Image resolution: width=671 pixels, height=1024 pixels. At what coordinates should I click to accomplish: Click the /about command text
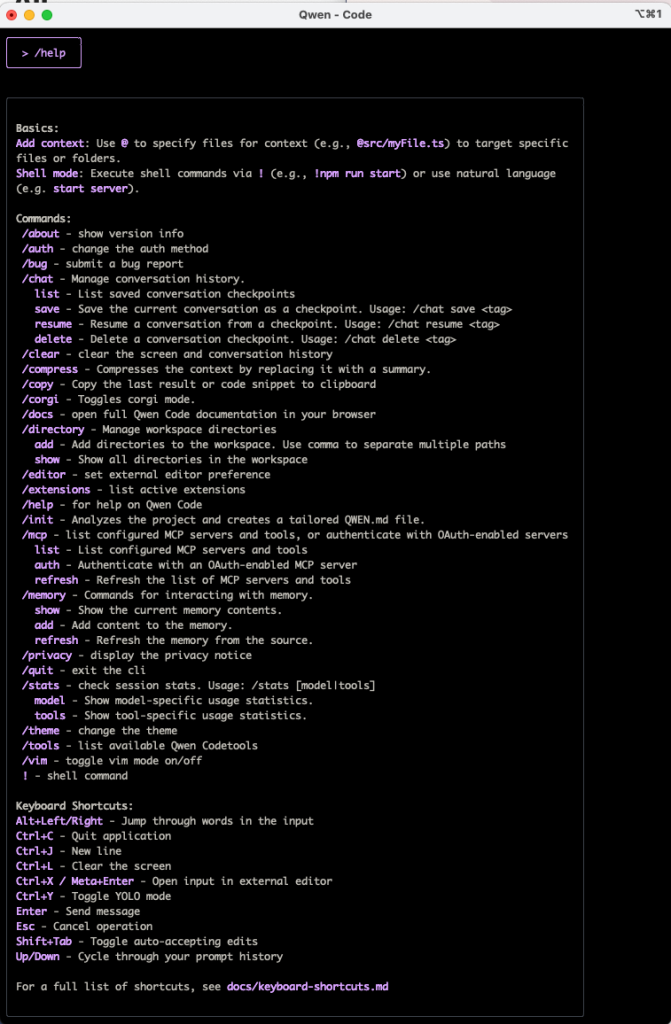coord(41,234)
